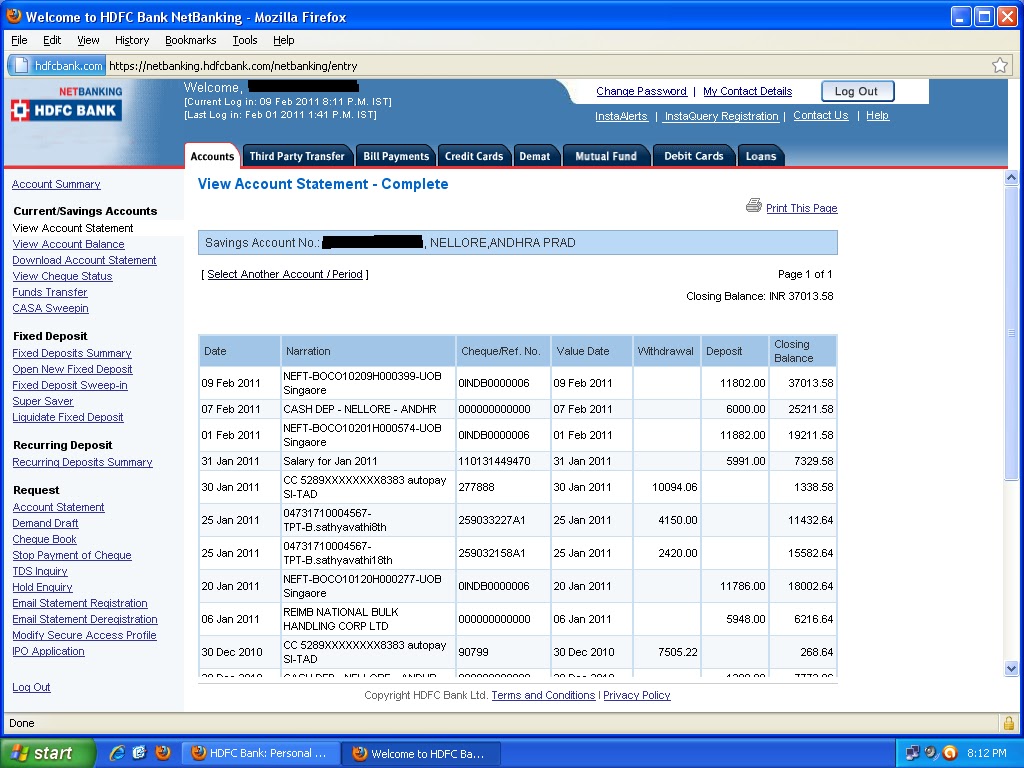Click Funds Transfer sidebar link

50,292
